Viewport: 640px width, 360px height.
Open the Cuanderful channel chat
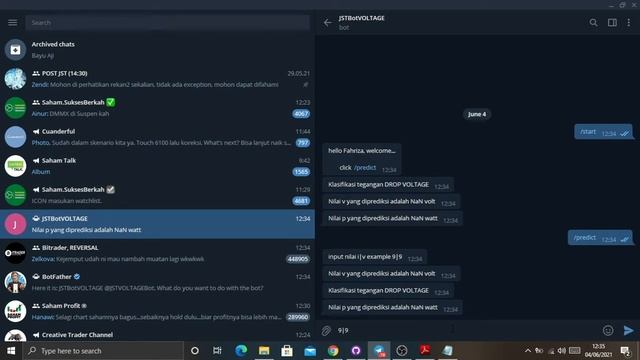click(157, 137)
